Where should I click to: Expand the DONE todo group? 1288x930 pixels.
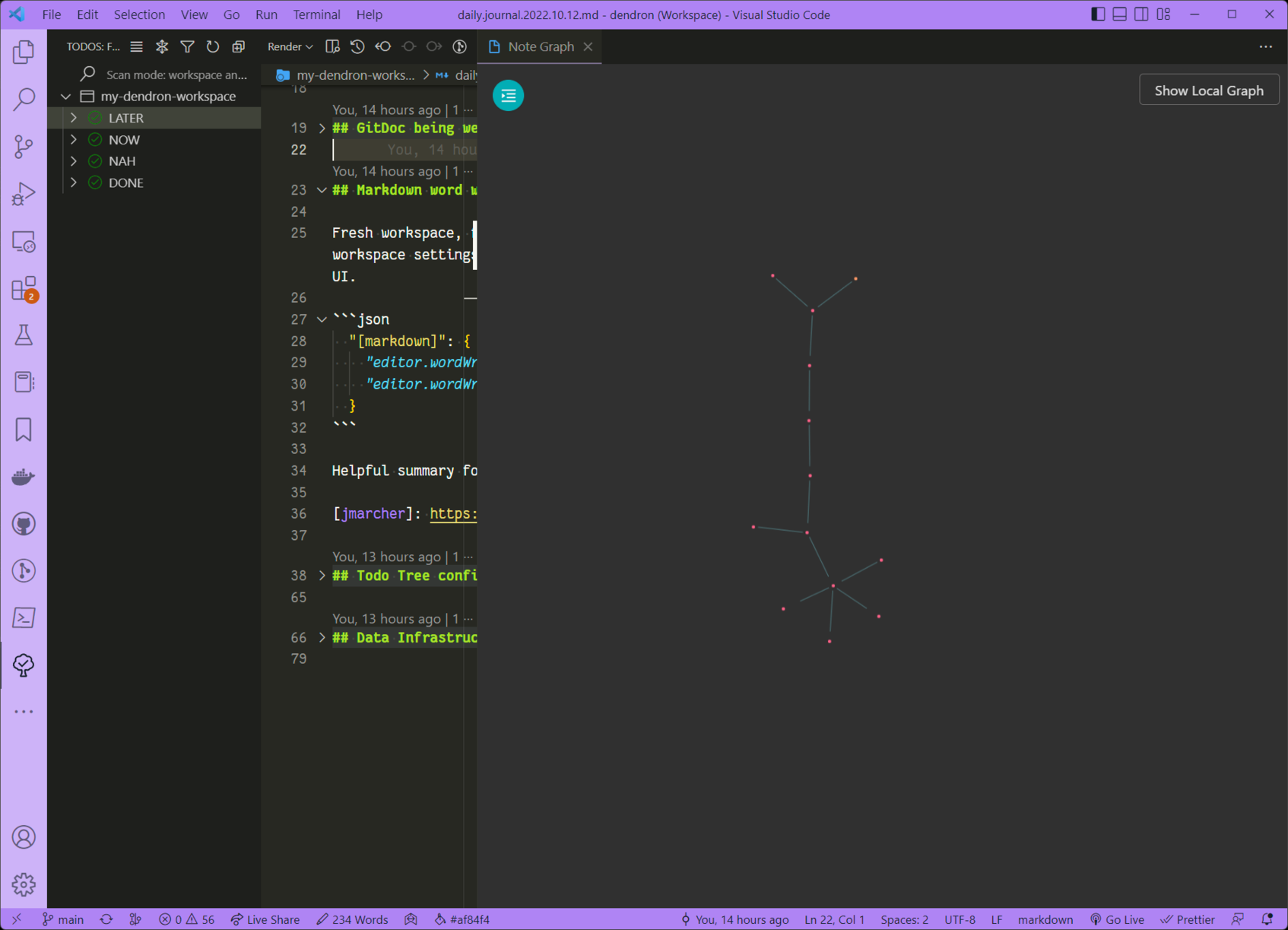pyautogui.click(x=74, y=183)
